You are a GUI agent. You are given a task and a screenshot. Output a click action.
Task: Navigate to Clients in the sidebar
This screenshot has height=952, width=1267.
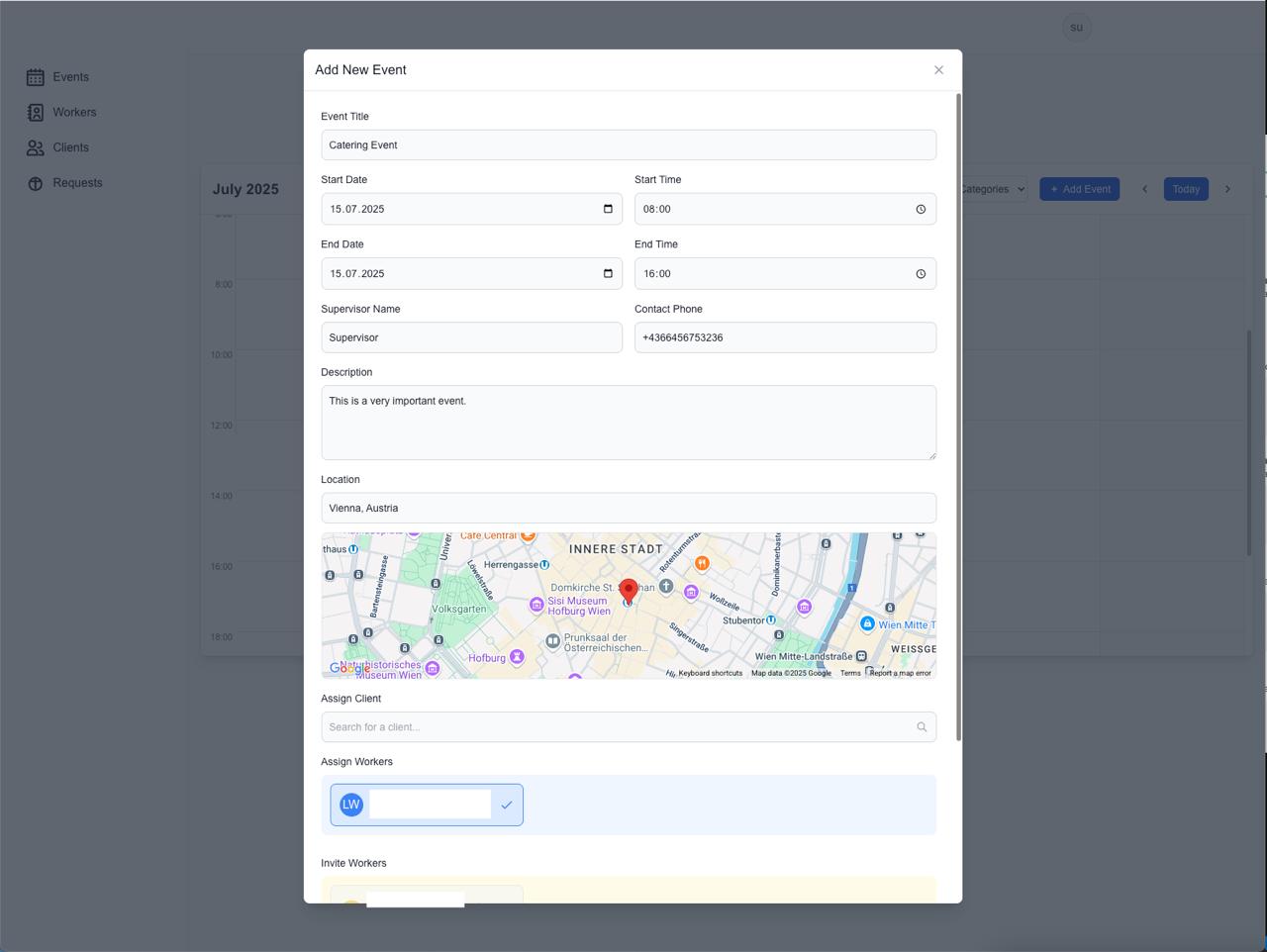tap(70, 147)
